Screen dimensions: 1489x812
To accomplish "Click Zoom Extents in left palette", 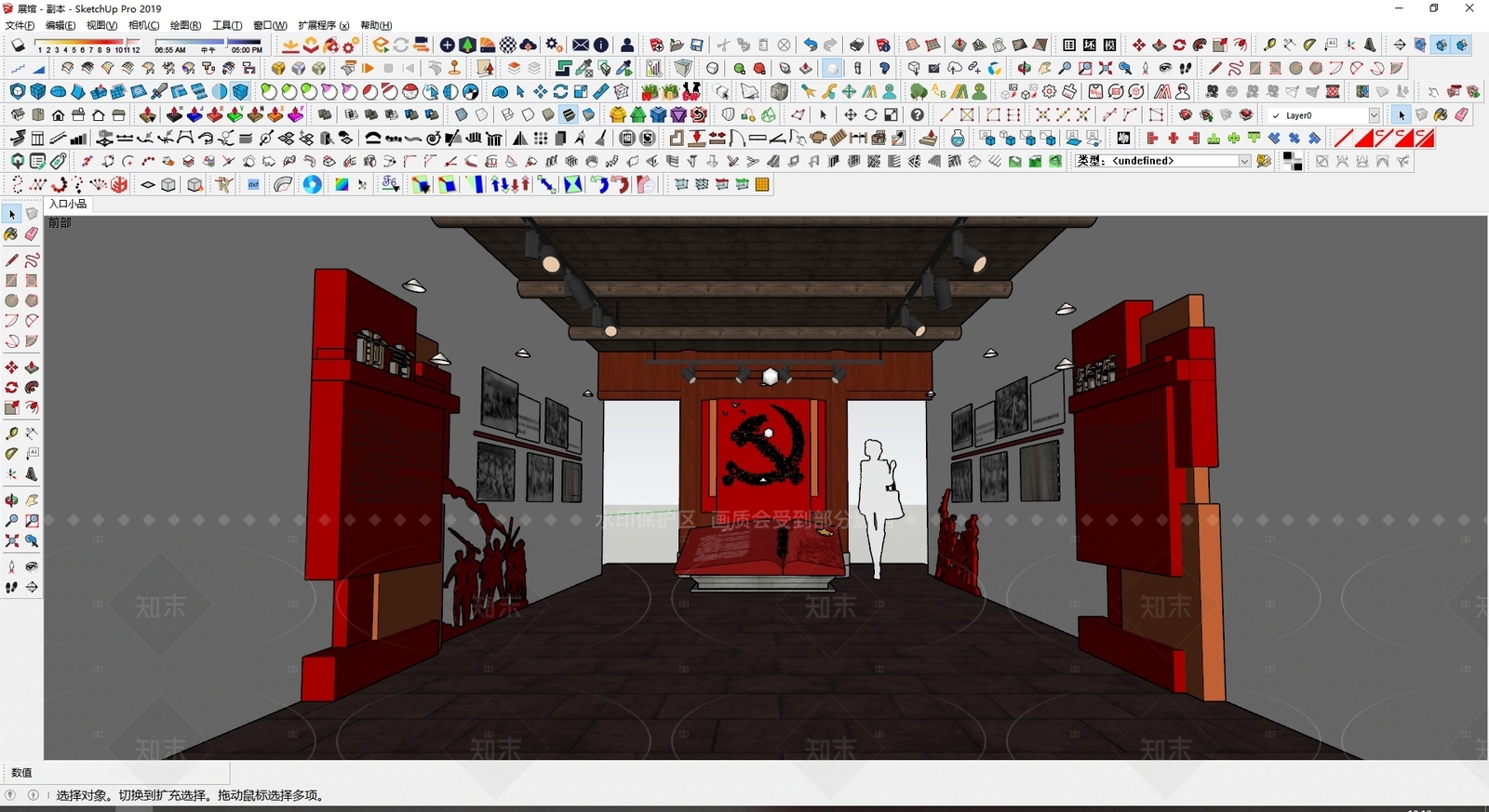I will click(x=11, y=540).
